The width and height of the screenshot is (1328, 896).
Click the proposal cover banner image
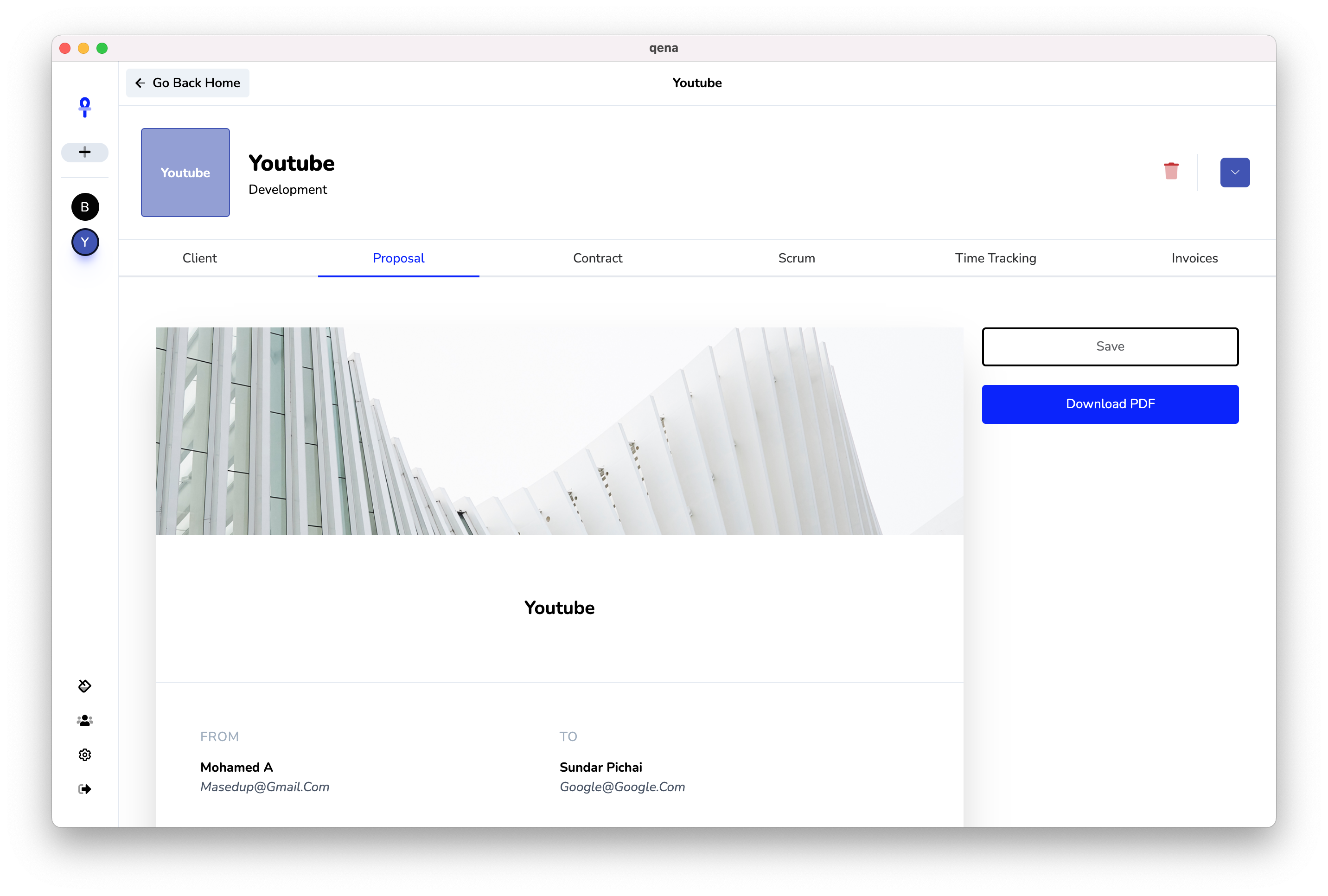click(559, 431)
